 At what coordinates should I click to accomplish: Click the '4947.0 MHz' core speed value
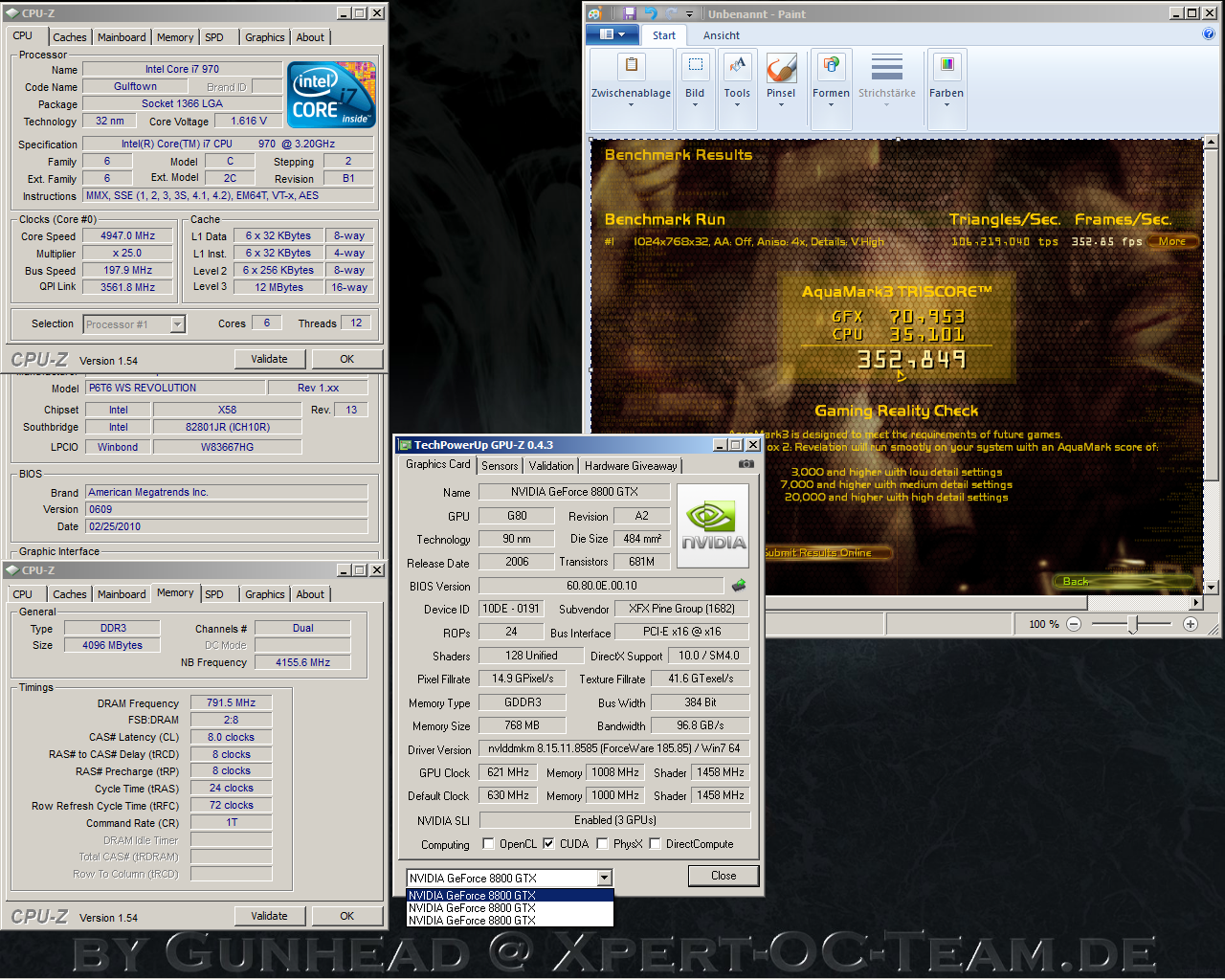click(127, 235)
